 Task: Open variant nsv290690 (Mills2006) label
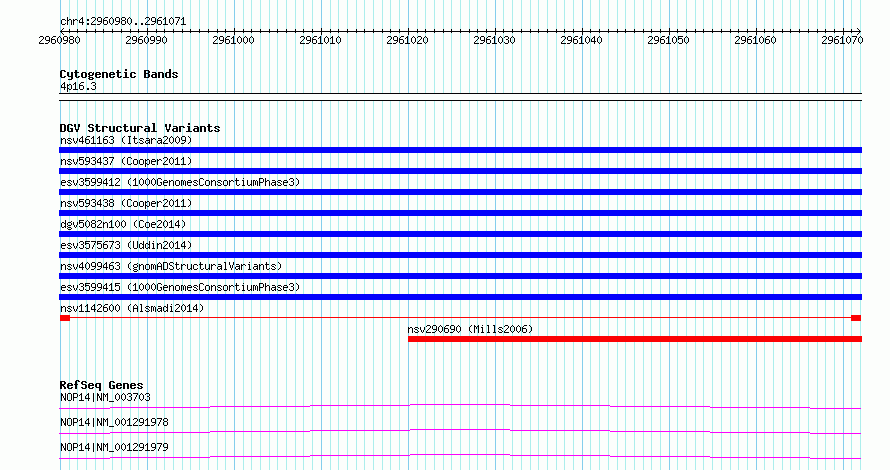470,329
